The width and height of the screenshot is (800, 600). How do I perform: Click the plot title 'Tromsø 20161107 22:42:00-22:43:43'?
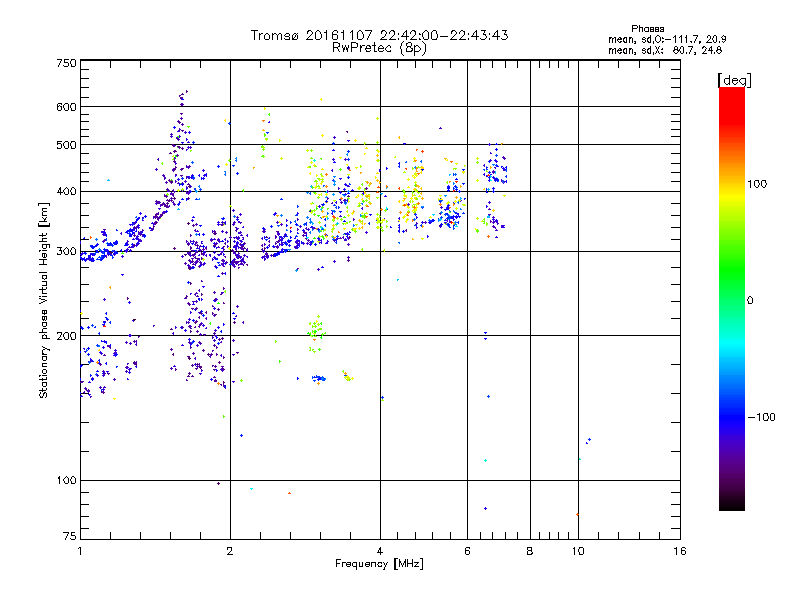(x=380, y=35)
